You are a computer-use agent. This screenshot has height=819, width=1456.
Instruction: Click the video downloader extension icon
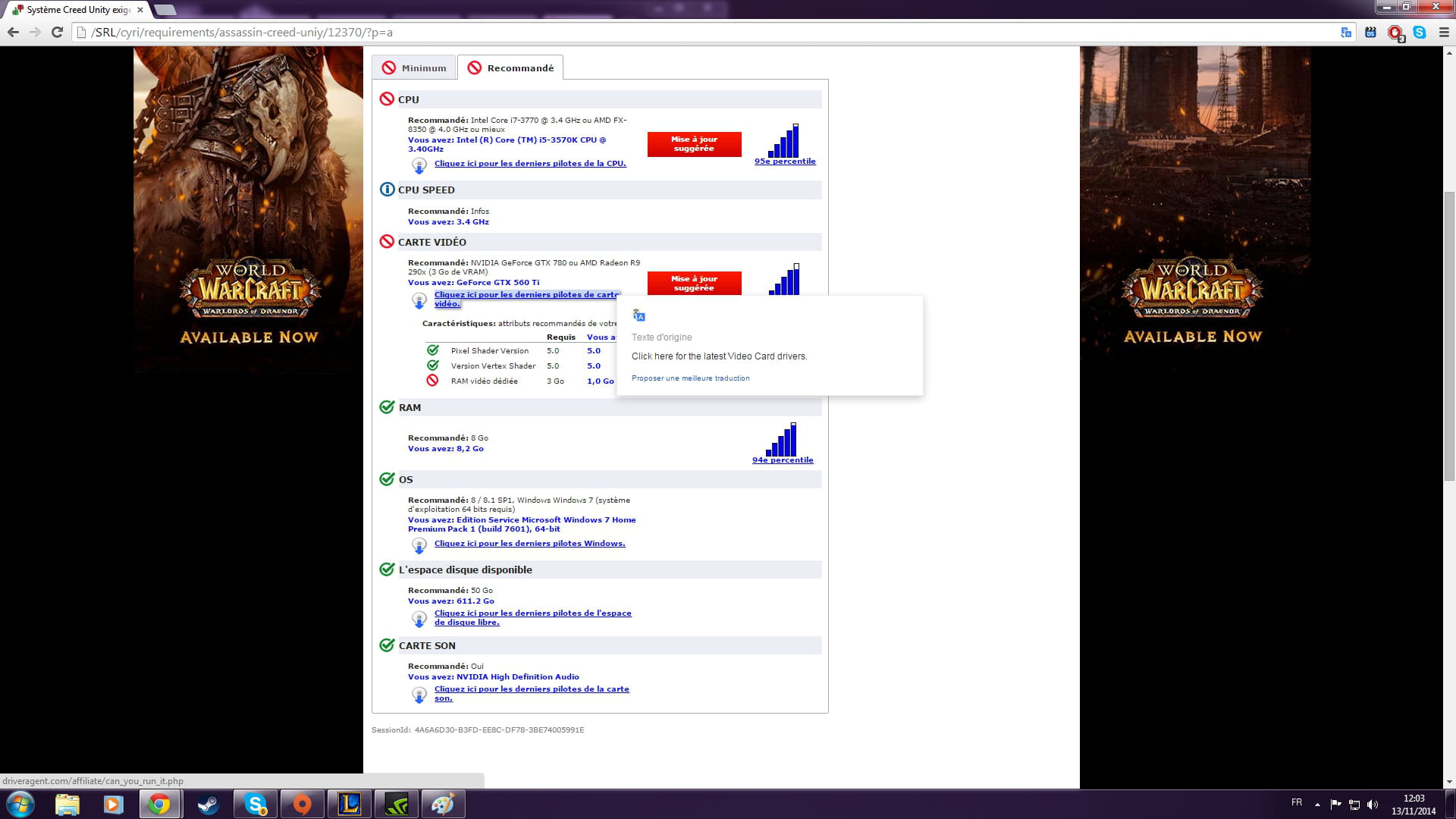(x=1370, y=33)
